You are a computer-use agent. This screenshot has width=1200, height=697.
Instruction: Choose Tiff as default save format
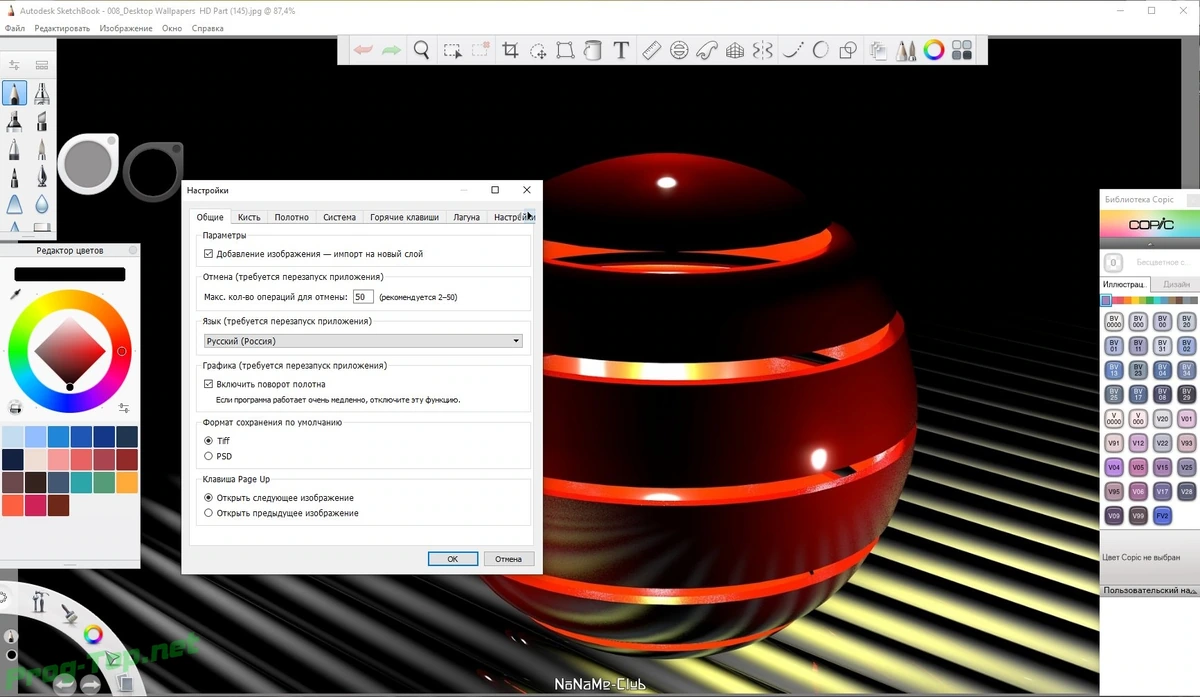(x=208, y=440)
